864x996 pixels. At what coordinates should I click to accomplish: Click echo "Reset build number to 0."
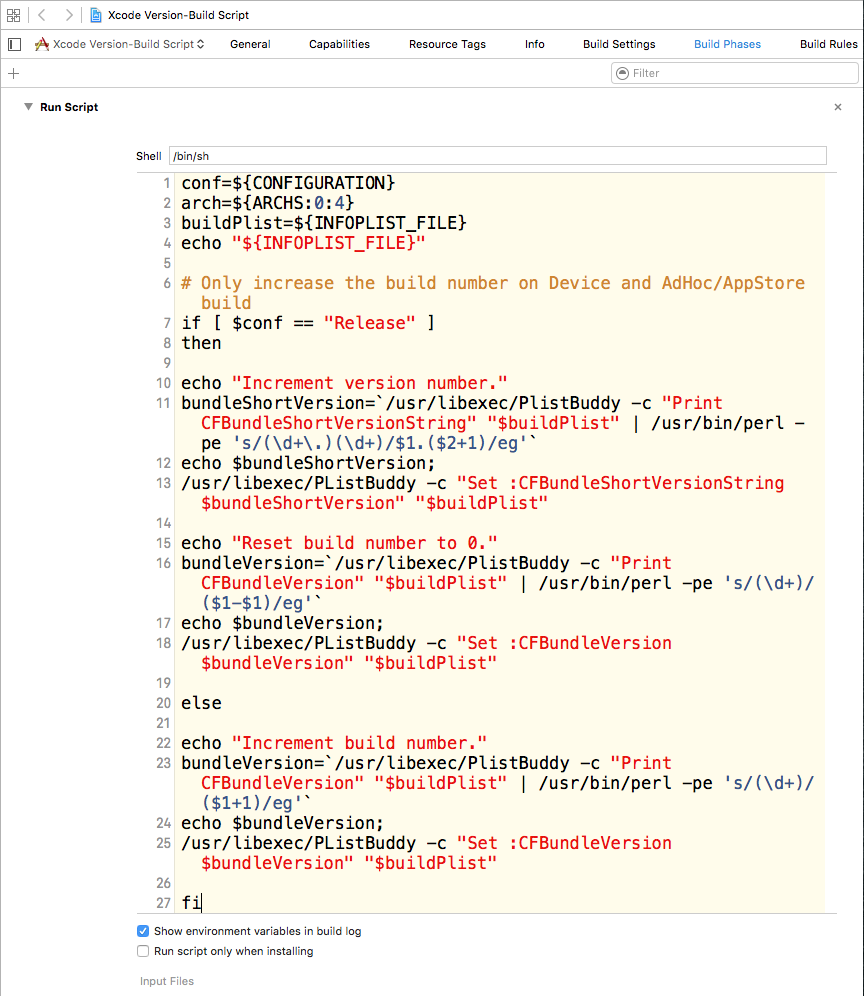pyautogui.click(x=339, y=543)
